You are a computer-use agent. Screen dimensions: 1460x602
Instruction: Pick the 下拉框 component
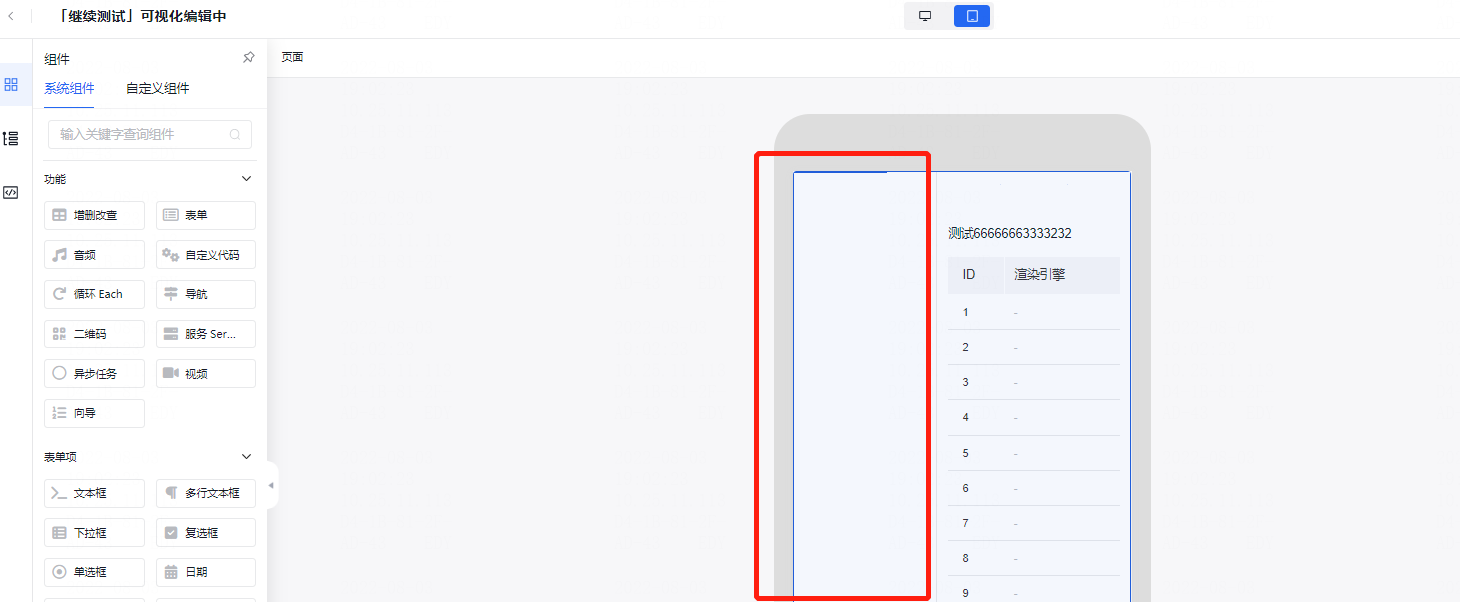tap(95, 533)
